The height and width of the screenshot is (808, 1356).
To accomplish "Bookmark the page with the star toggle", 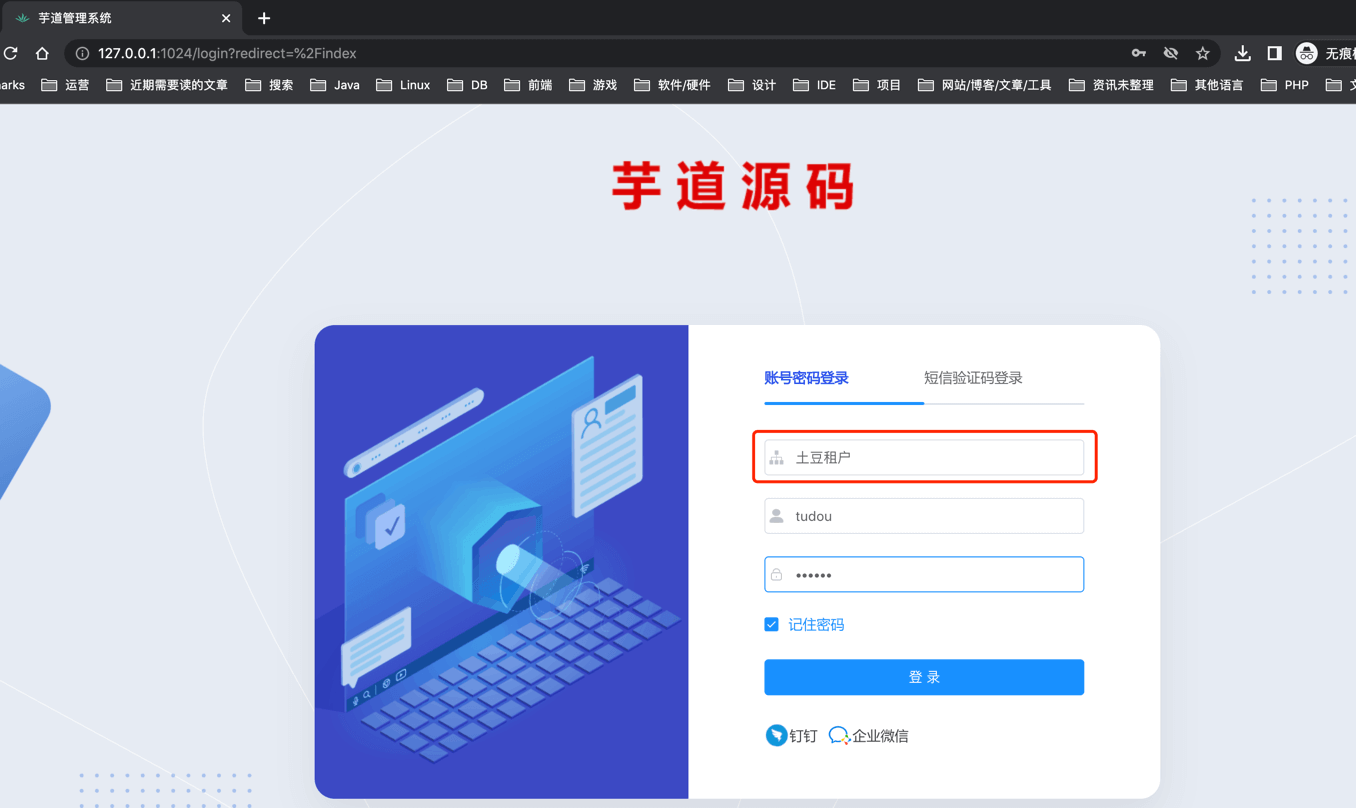I will click(1202, 53).
